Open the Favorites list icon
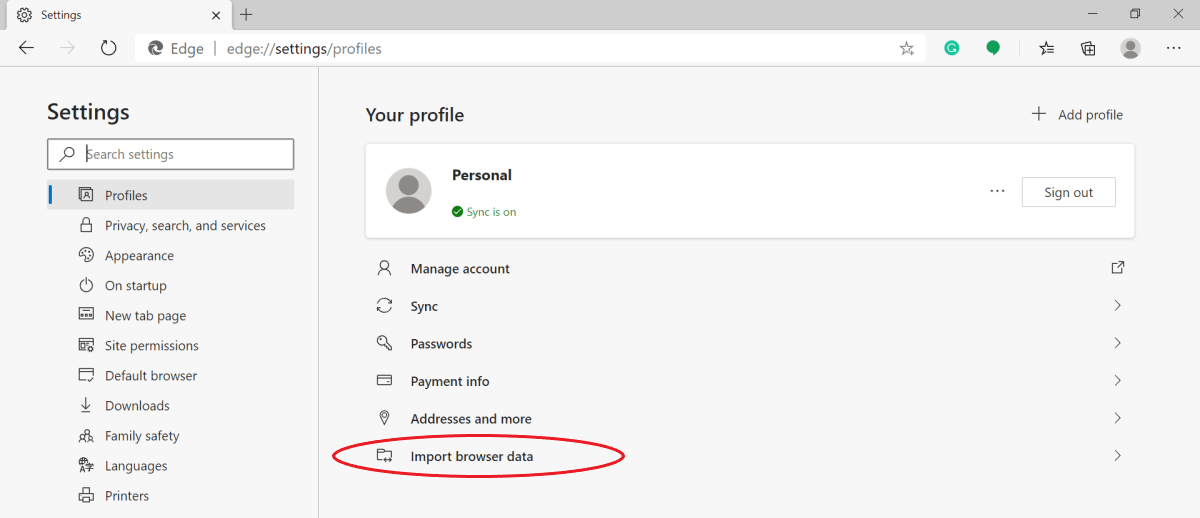The width and height of the screenshot is (1200, 518). tap(1046, 48)
